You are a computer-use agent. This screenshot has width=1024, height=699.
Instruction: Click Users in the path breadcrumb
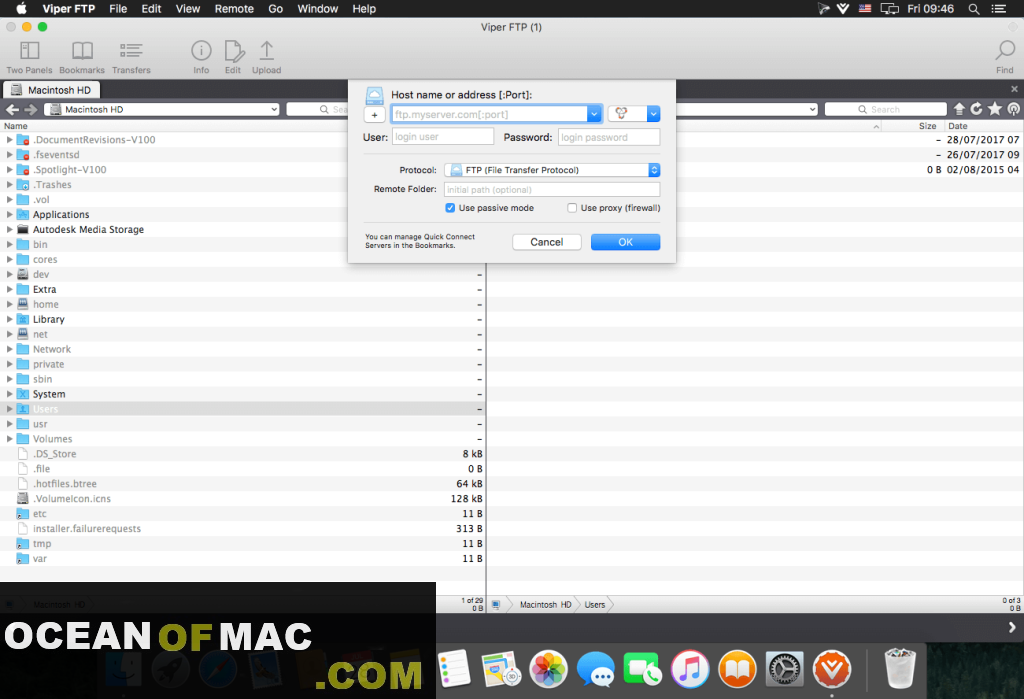point(595,605)
